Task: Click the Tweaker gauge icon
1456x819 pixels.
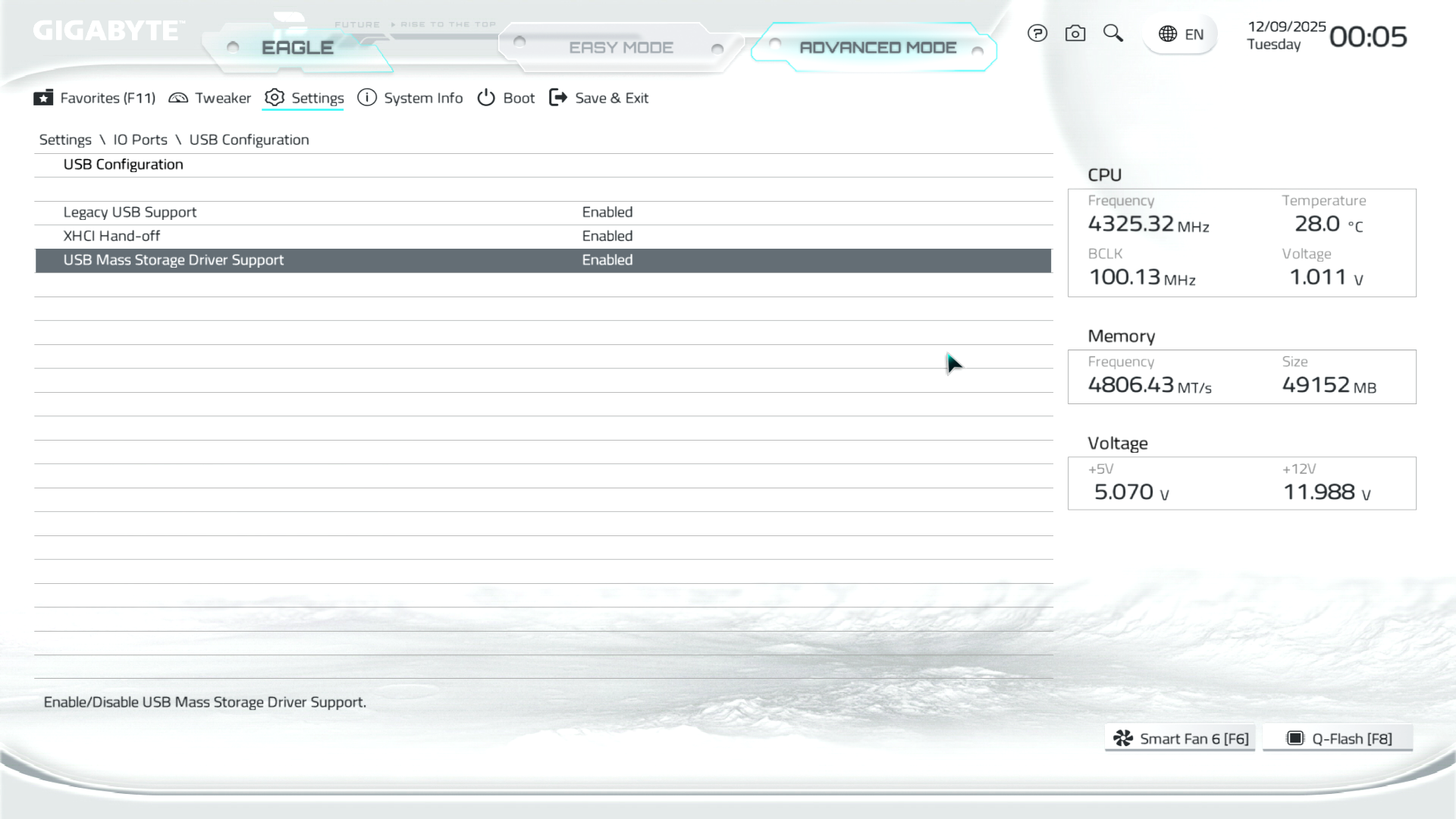Action: 178,98
